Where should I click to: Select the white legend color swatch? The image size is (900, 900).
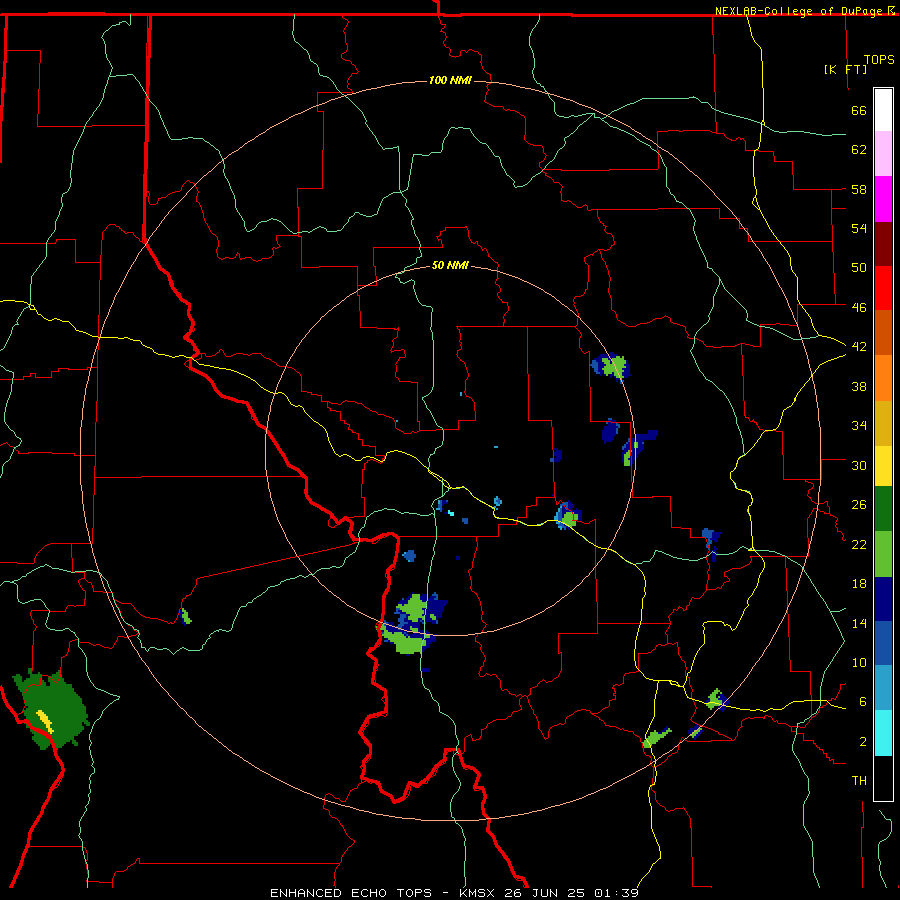[883, 110]
